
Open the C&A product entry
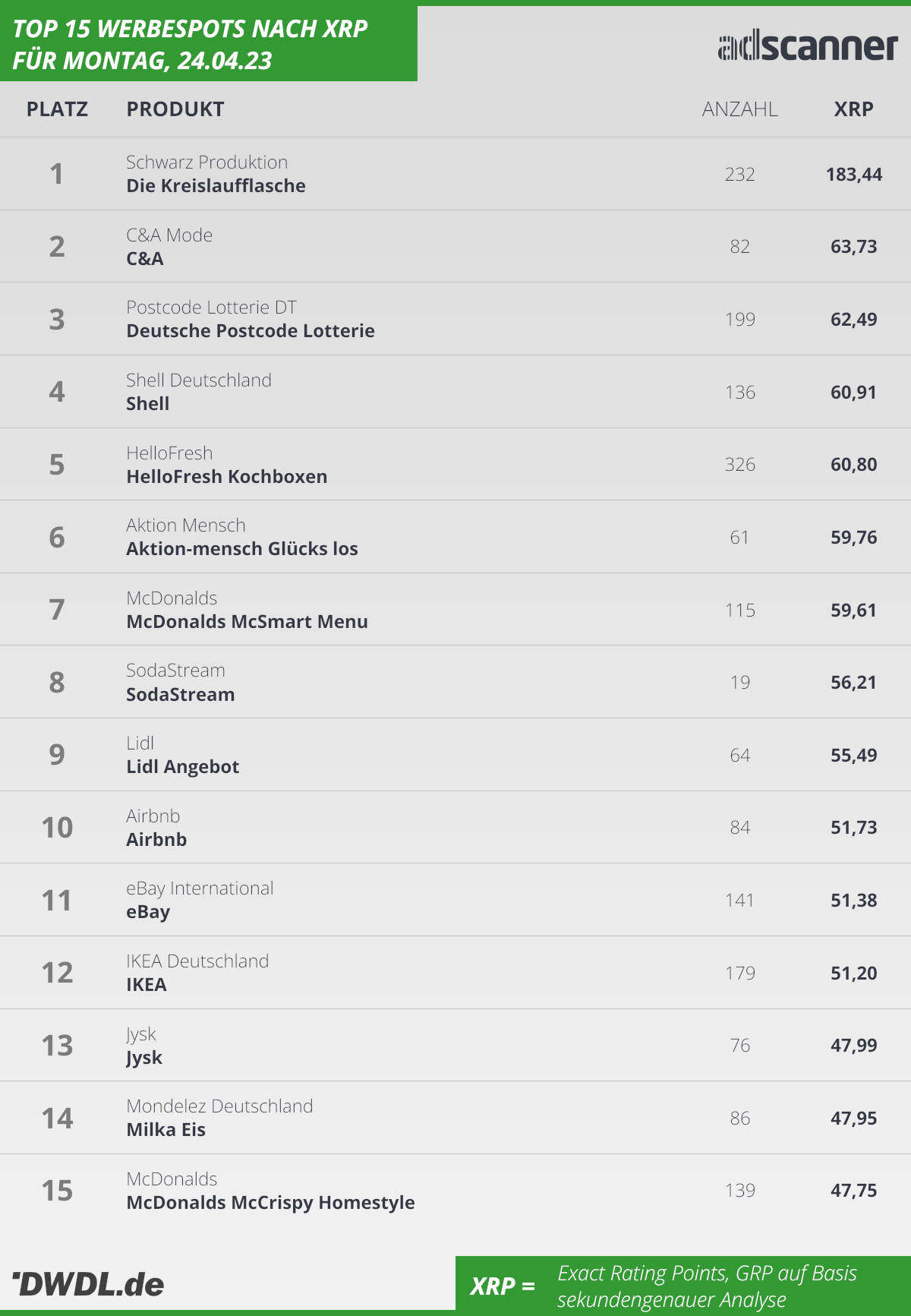455,247
